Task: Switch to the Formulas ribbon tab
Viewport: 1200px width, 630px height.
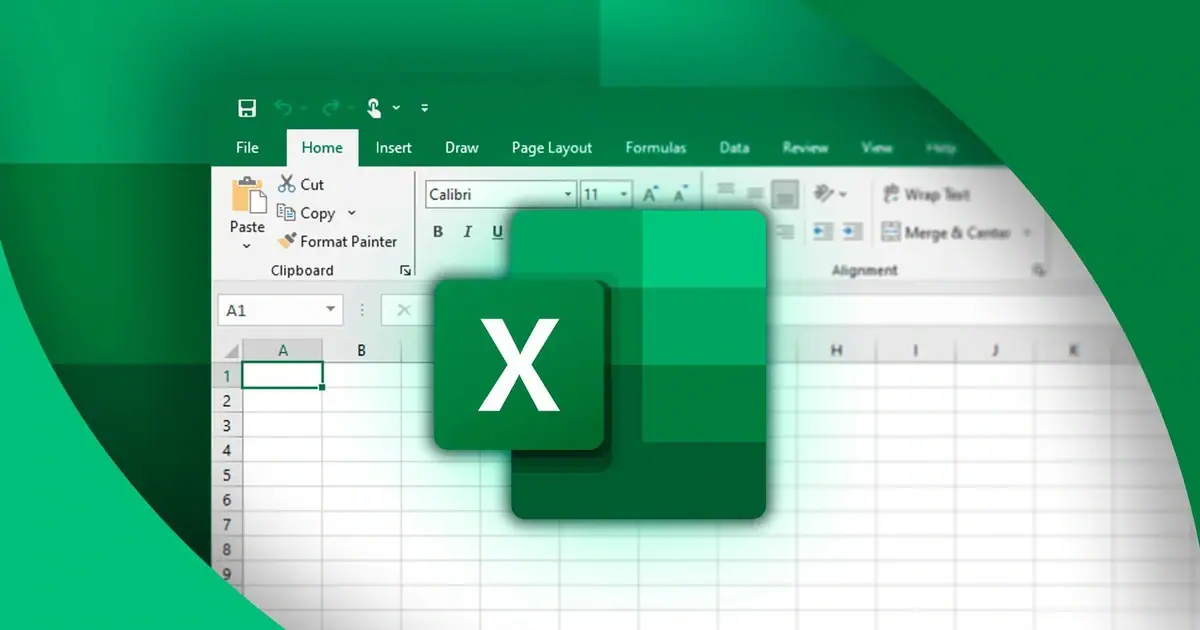Action: (x=656, y=147)
